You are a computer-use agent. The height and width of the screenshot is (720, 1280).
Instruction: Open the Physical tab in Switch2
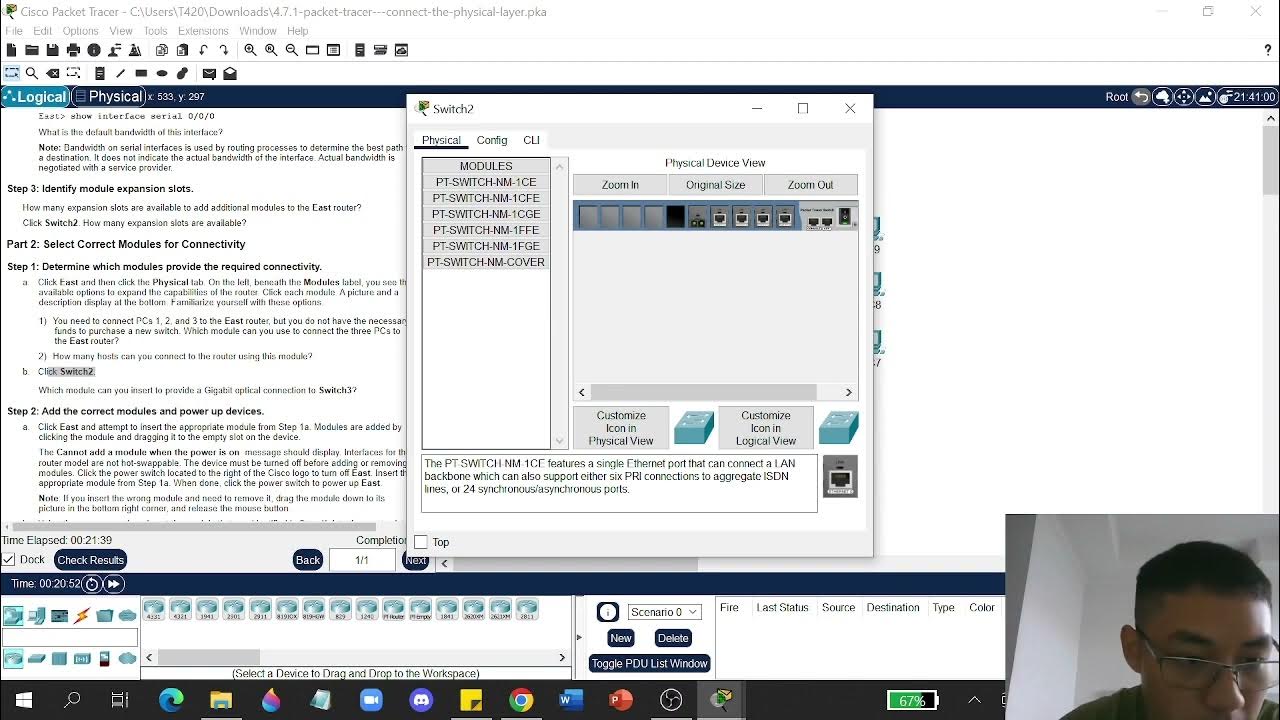[x=441, y=140]
